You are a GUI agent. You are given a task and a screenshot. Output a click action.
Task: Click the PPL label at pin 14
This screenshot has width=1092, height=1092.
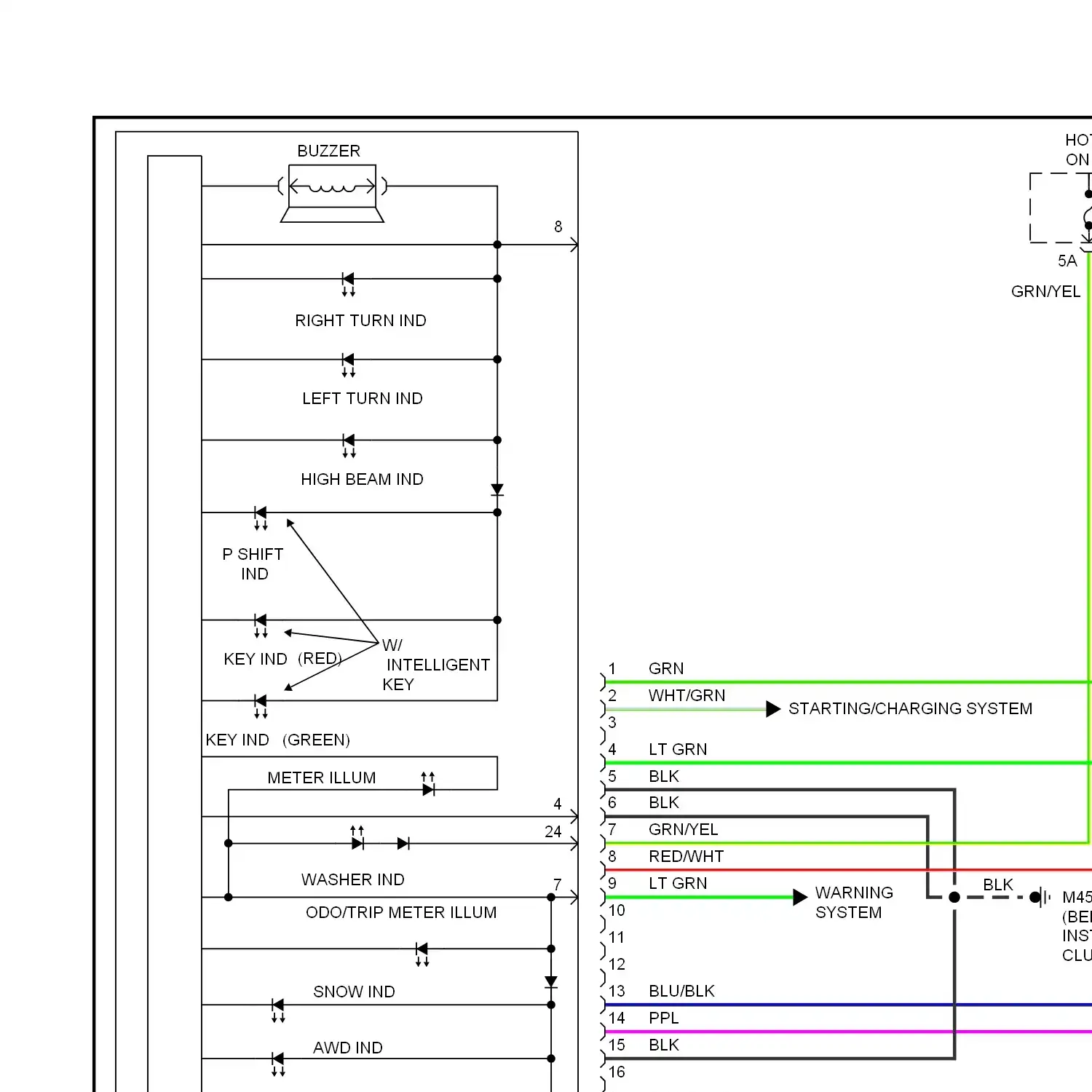663,1018
